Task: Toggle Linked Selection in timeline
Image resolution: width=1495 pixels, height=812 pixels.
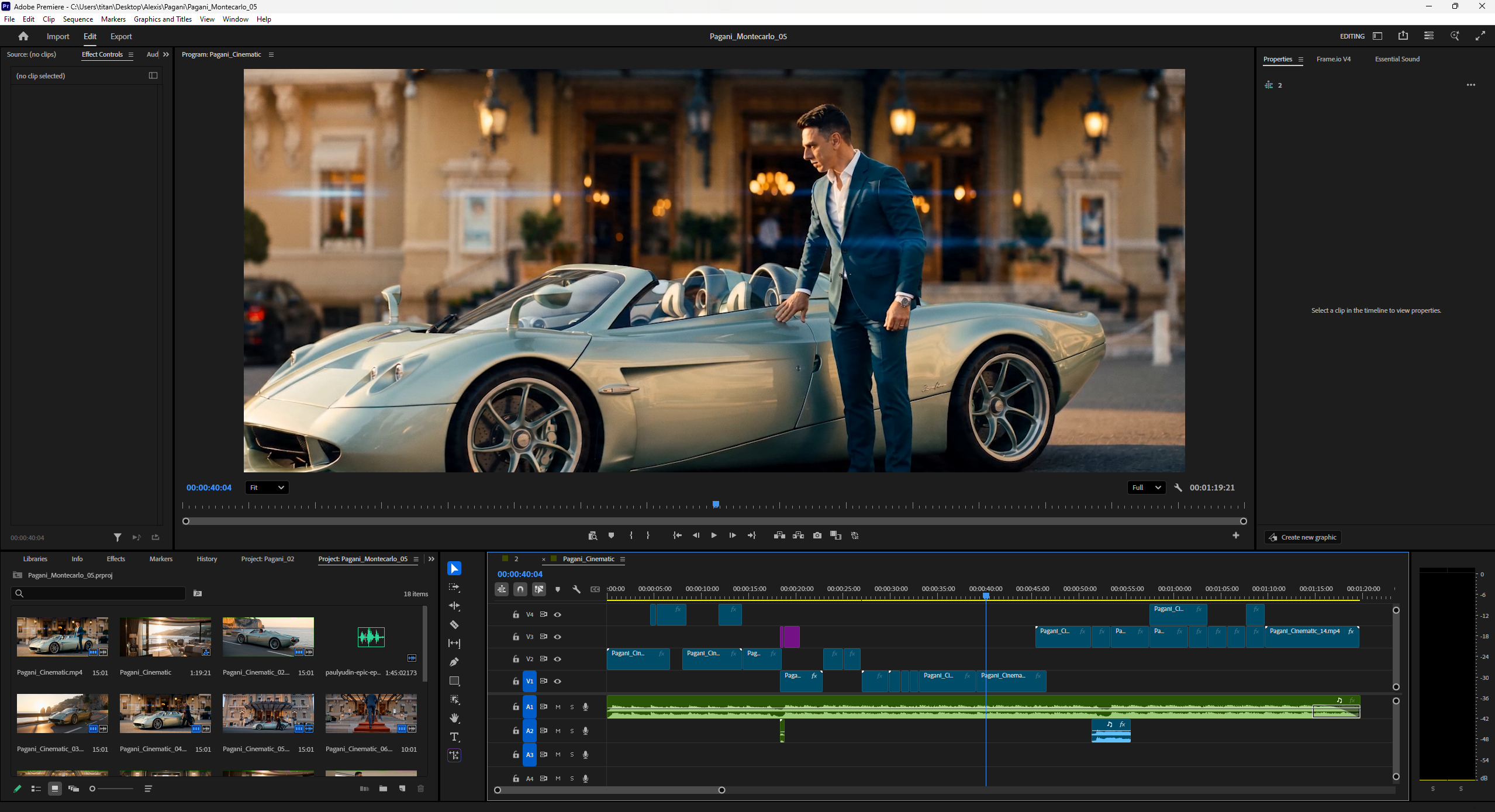Action: pos(539,589)
